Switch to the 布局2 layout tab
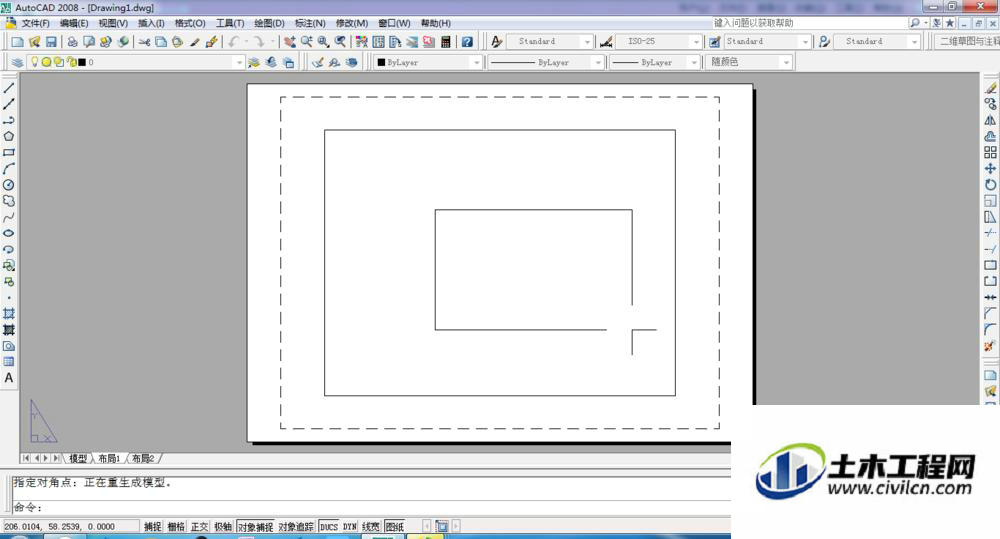The image size is (1000, 539). tap(143, 458)
